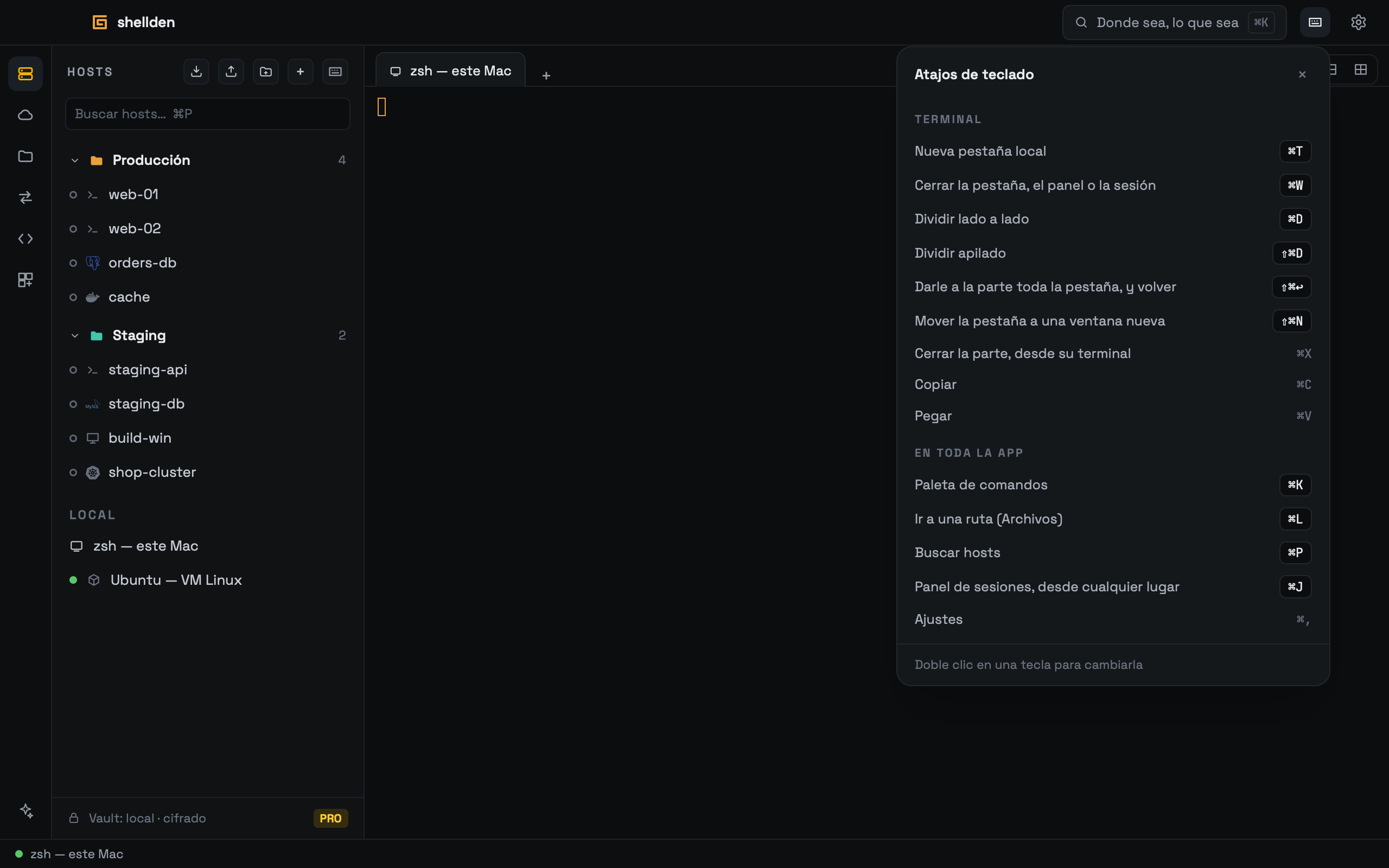Open a new tab with plus button
This screenshot has height=868, width=1389.
546,75
